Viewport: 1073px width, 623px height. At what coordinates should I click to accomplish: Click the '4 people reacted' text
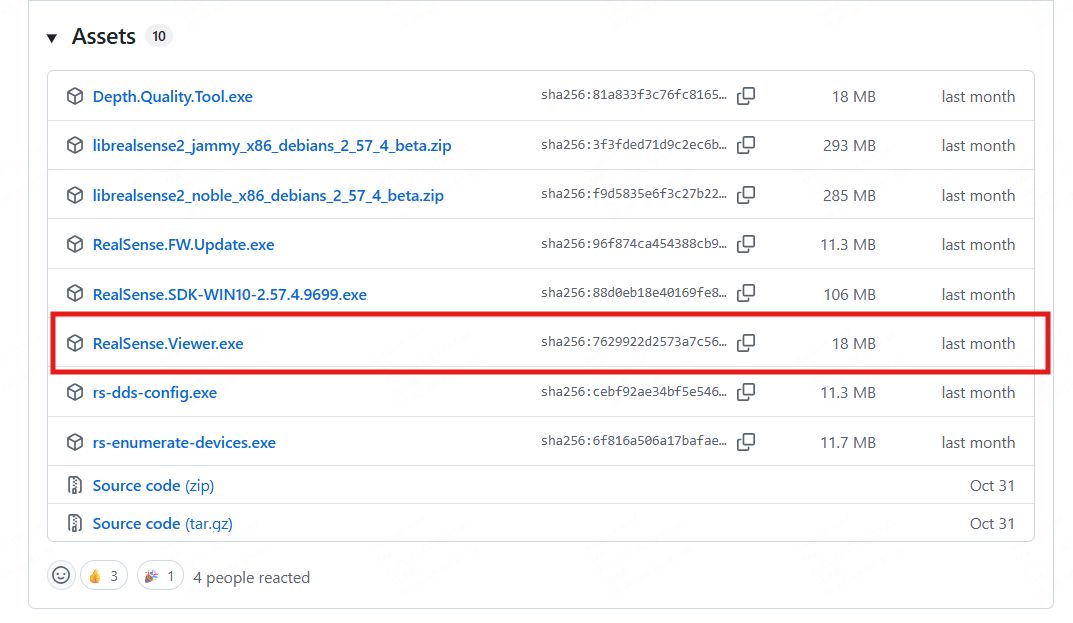pyautogui.click(x=251, y=578)
